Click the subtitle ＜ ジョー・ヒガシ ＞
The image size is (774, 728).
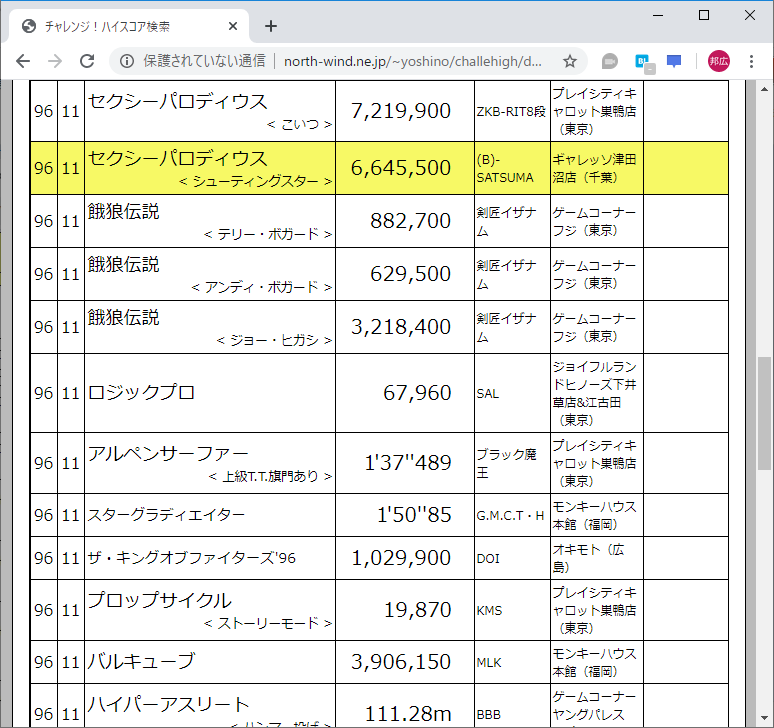tap(274, 340)
